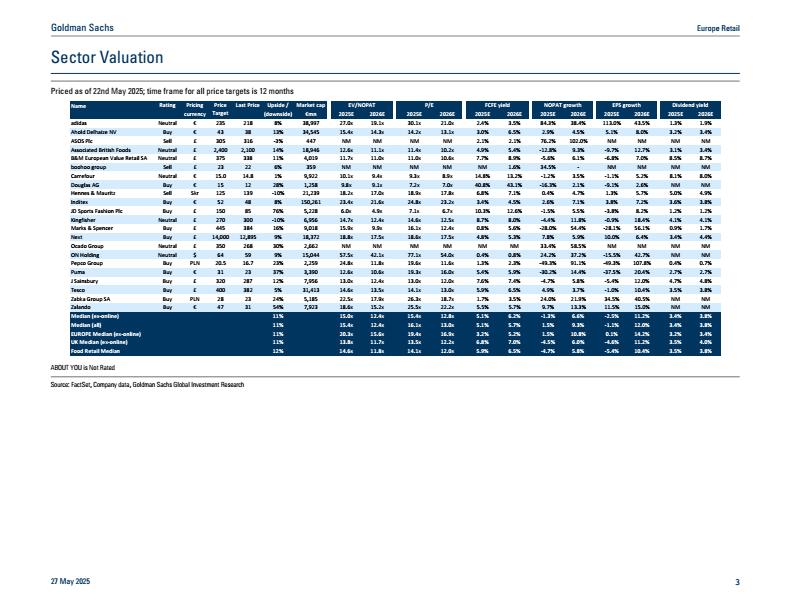Viewport: 792px width, 612px height.
Task: Click the 'Inditex' row name
Action: [x=79, y=202]
